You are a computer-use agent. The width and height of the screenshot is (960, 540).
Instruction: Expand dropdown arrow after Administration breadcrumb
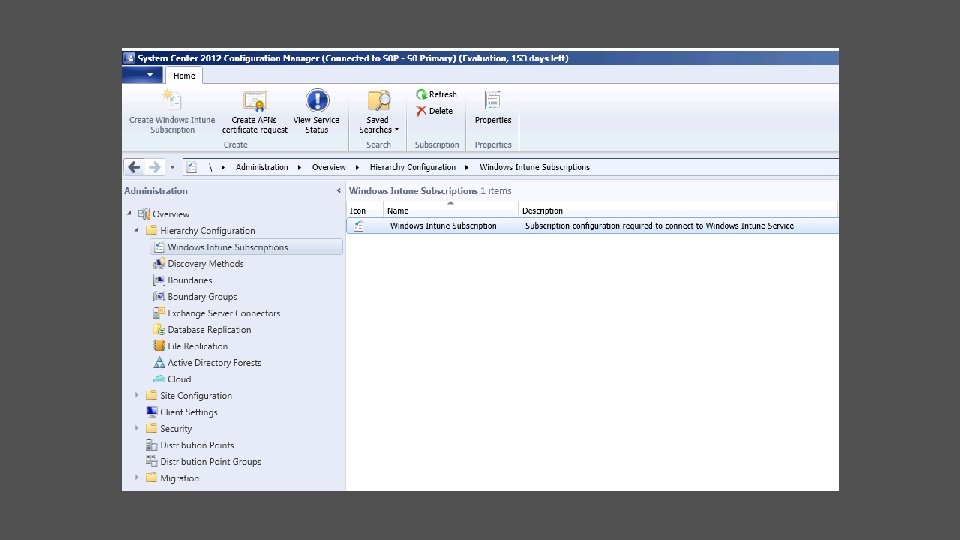(x=299, y=167)
